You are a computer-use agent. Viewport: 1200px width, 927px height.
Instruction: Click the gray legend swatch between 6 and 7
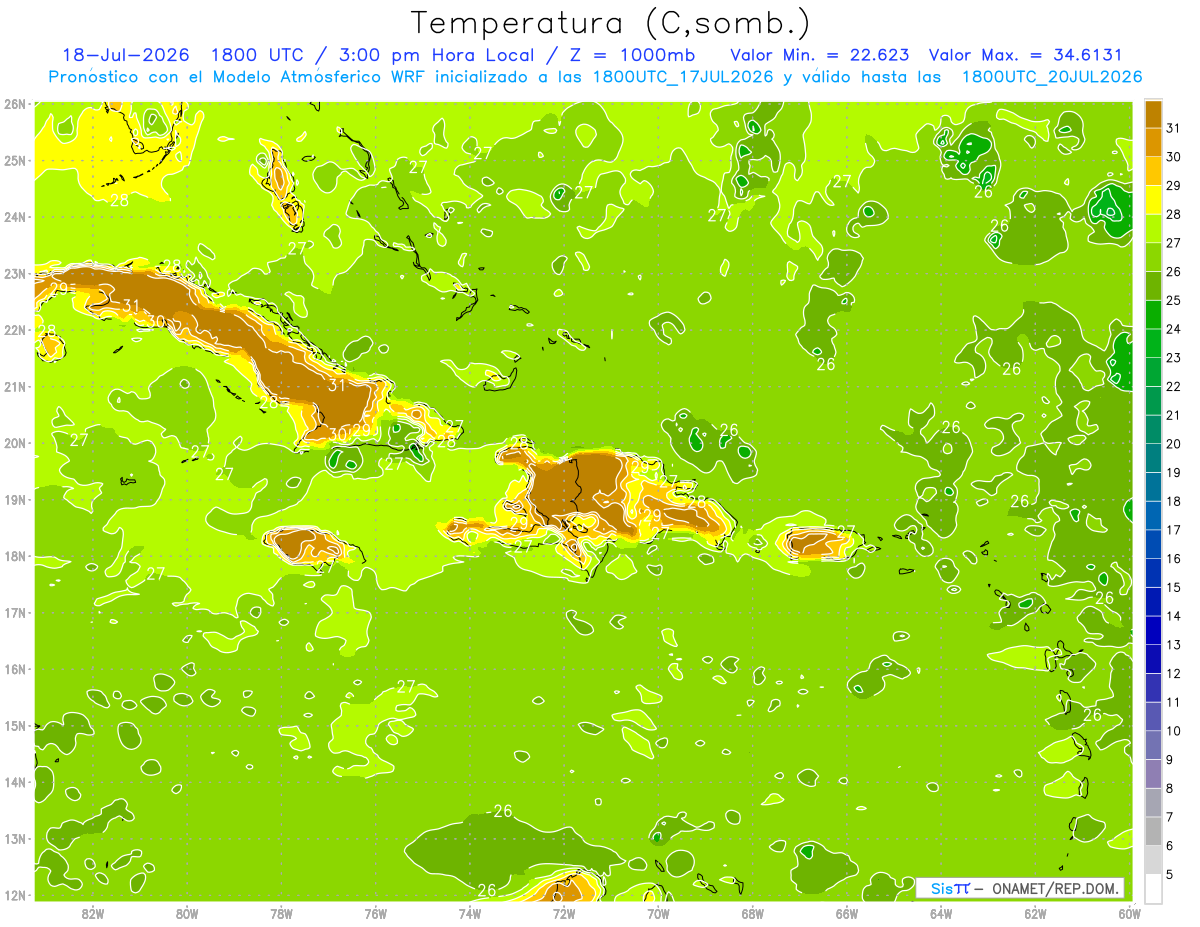(x=1153, y=831)
